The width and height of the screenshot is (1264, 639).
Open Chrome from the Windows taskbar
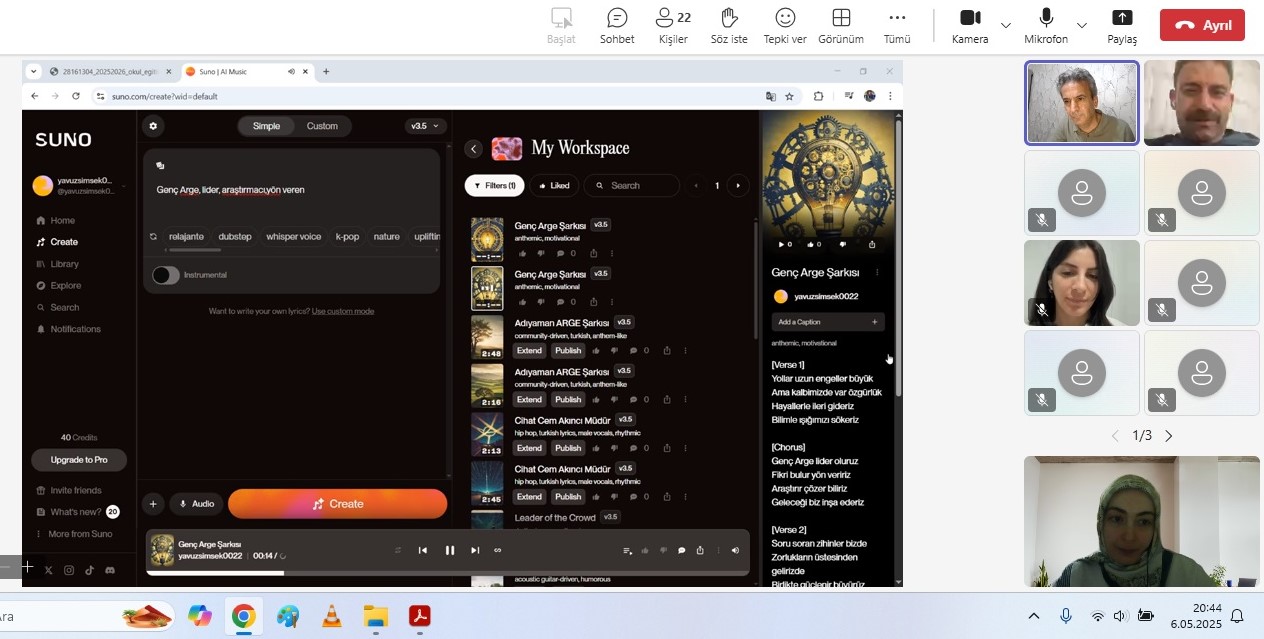pos(243,616)
